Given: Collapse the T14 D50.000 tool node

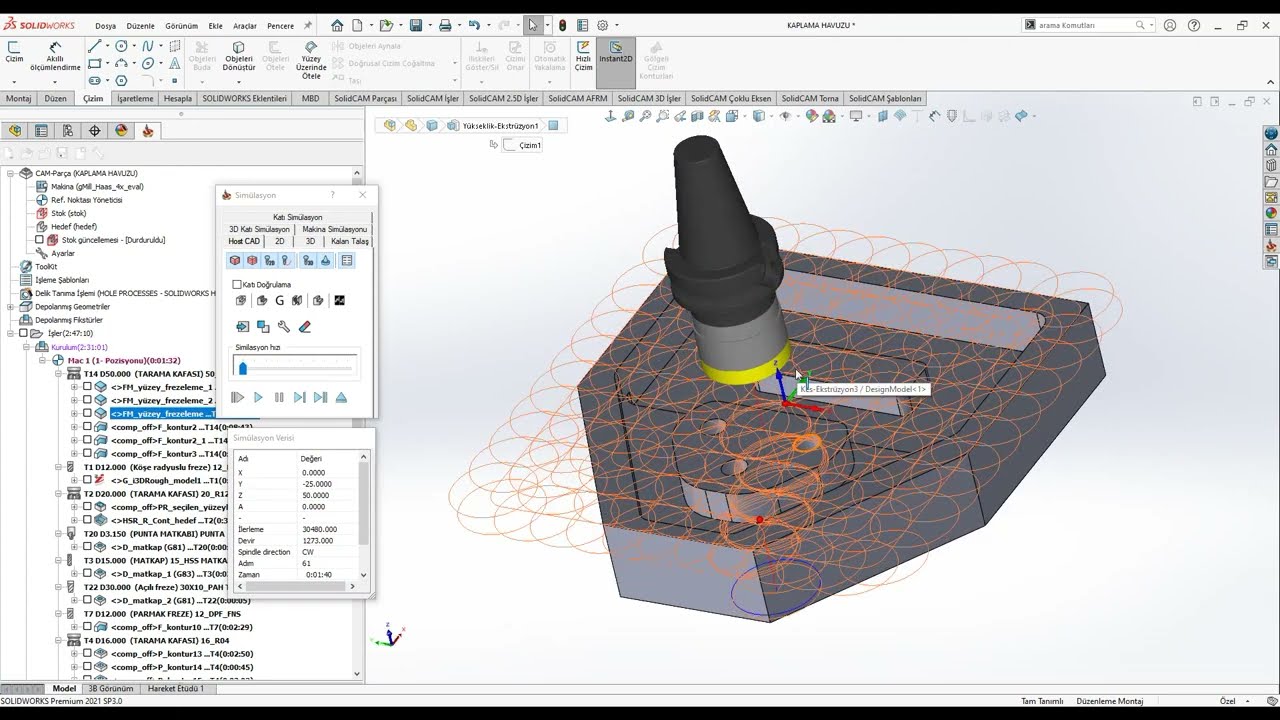Looking at the screenshot, I should click(x=59, y=373).
